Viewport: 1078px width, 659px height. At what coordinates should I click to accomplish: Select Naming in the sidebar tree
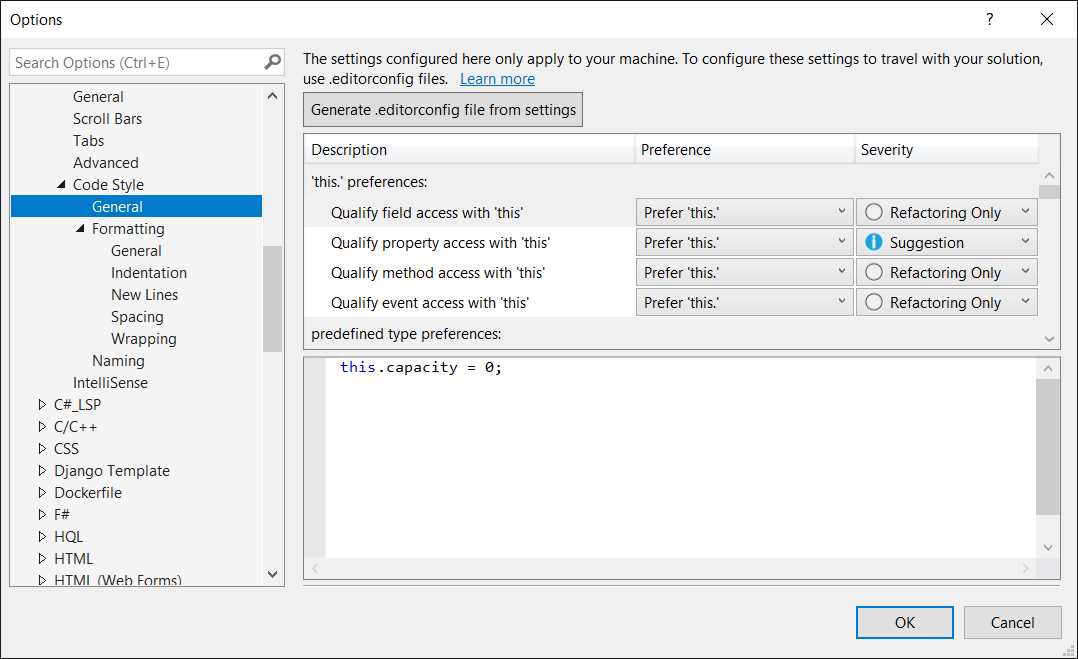[118, 360]
